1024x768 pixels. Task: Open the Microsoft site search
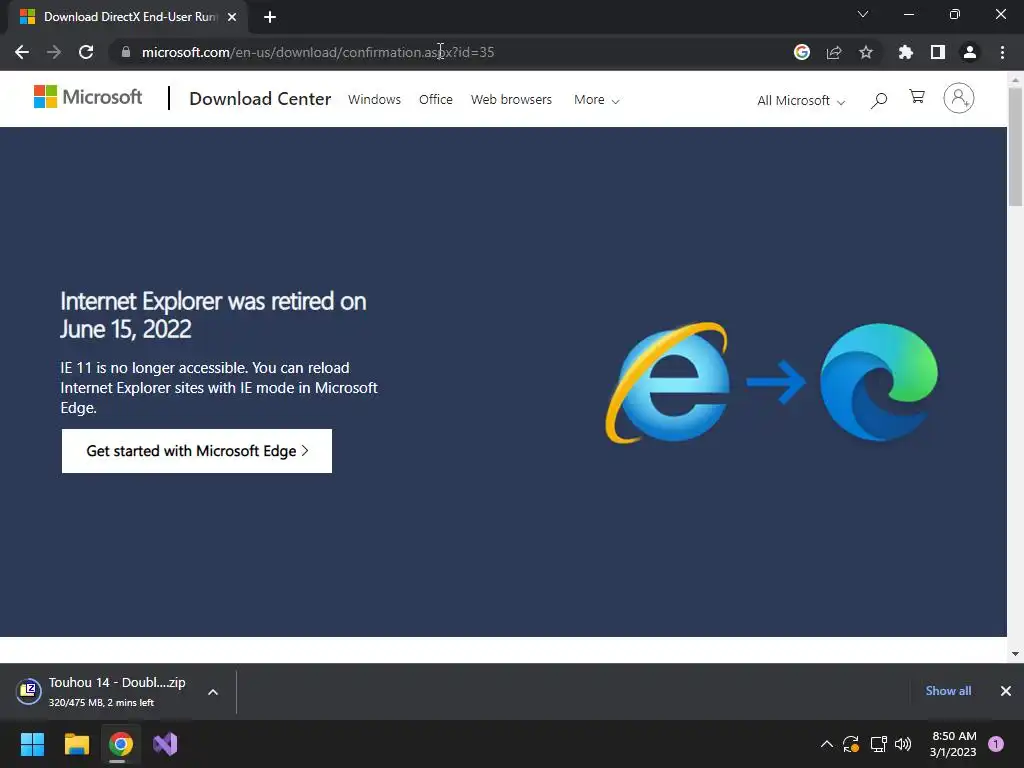click(879, 100)
